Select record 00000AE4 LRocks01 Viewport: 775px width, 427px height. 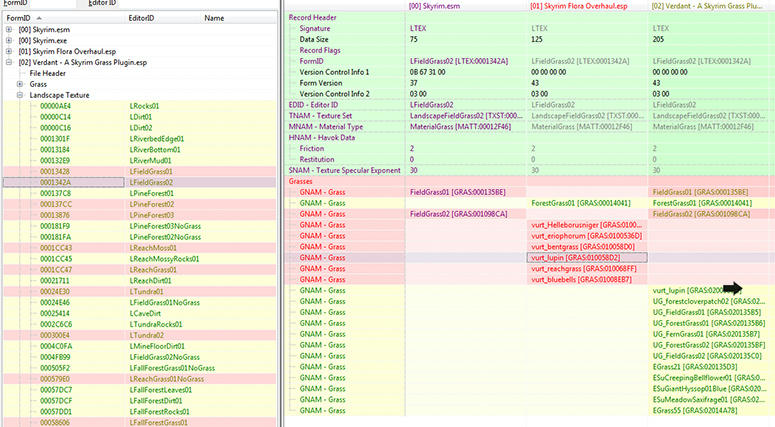[139, 106]
